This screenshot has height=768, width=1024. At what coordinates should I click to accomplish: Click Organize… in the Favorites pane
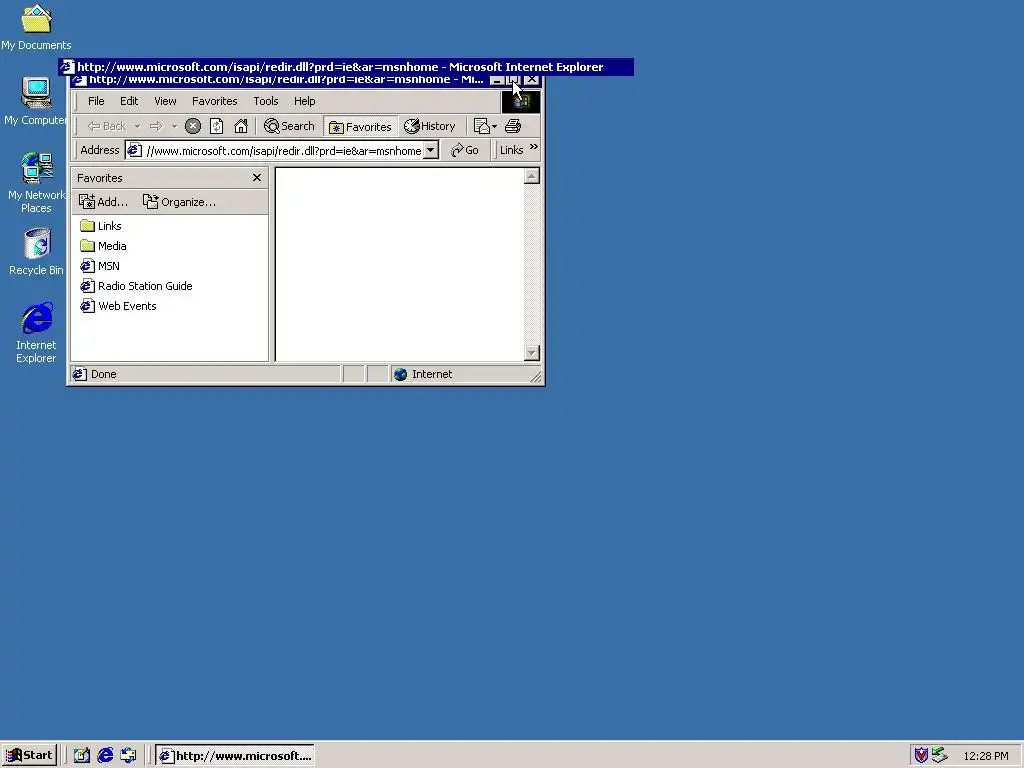point(179,202)
